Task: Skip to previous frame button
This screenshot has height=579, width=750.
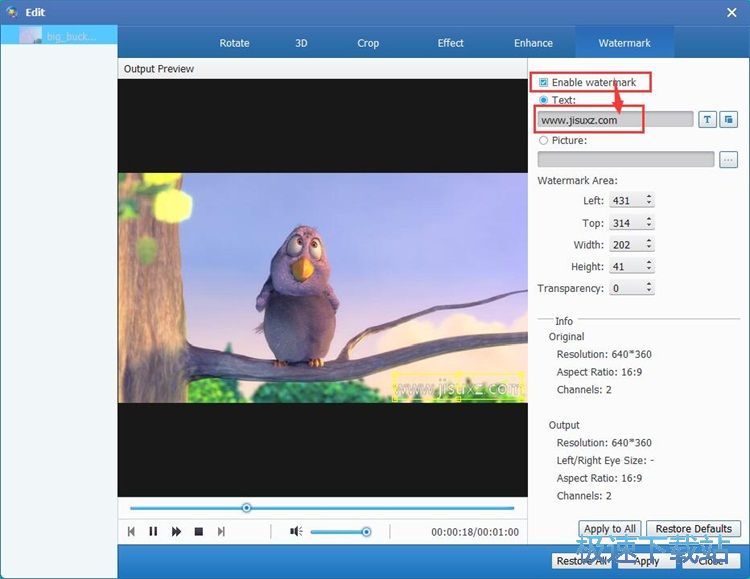Action: pos(131,532)
